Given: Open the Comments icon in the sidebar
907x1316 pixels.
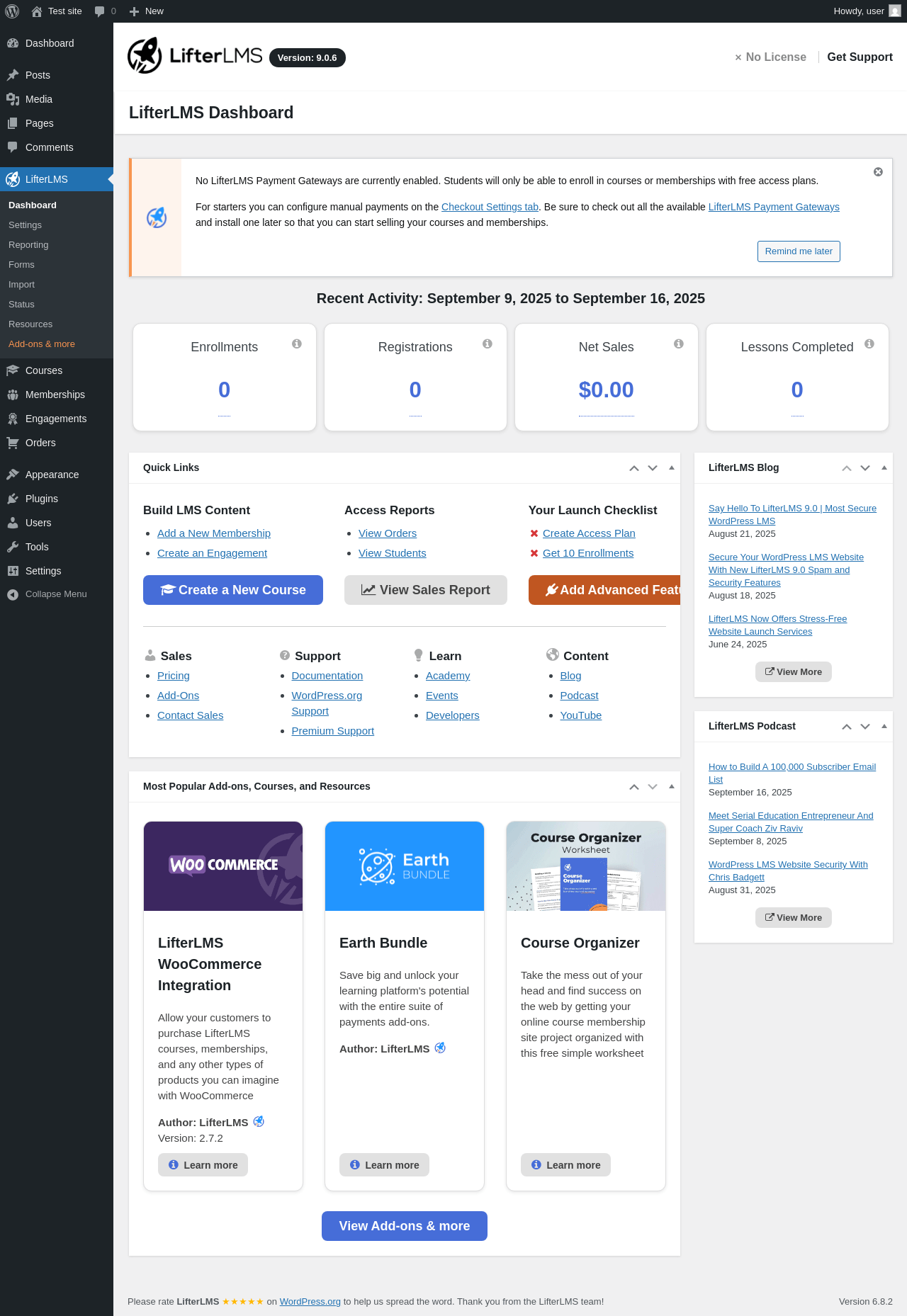Looking at the screenshot, I should [13, 147].
